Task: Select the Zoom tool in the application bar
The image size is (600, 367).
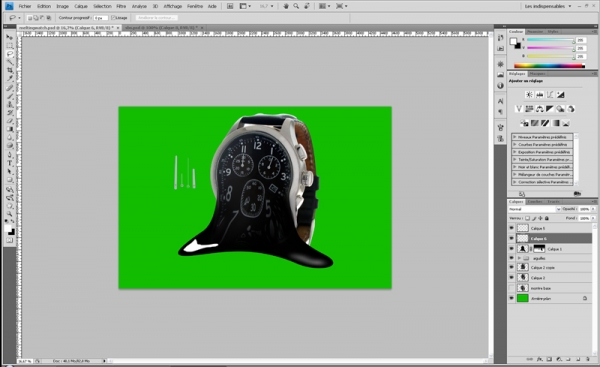Action: click(296, 6)
